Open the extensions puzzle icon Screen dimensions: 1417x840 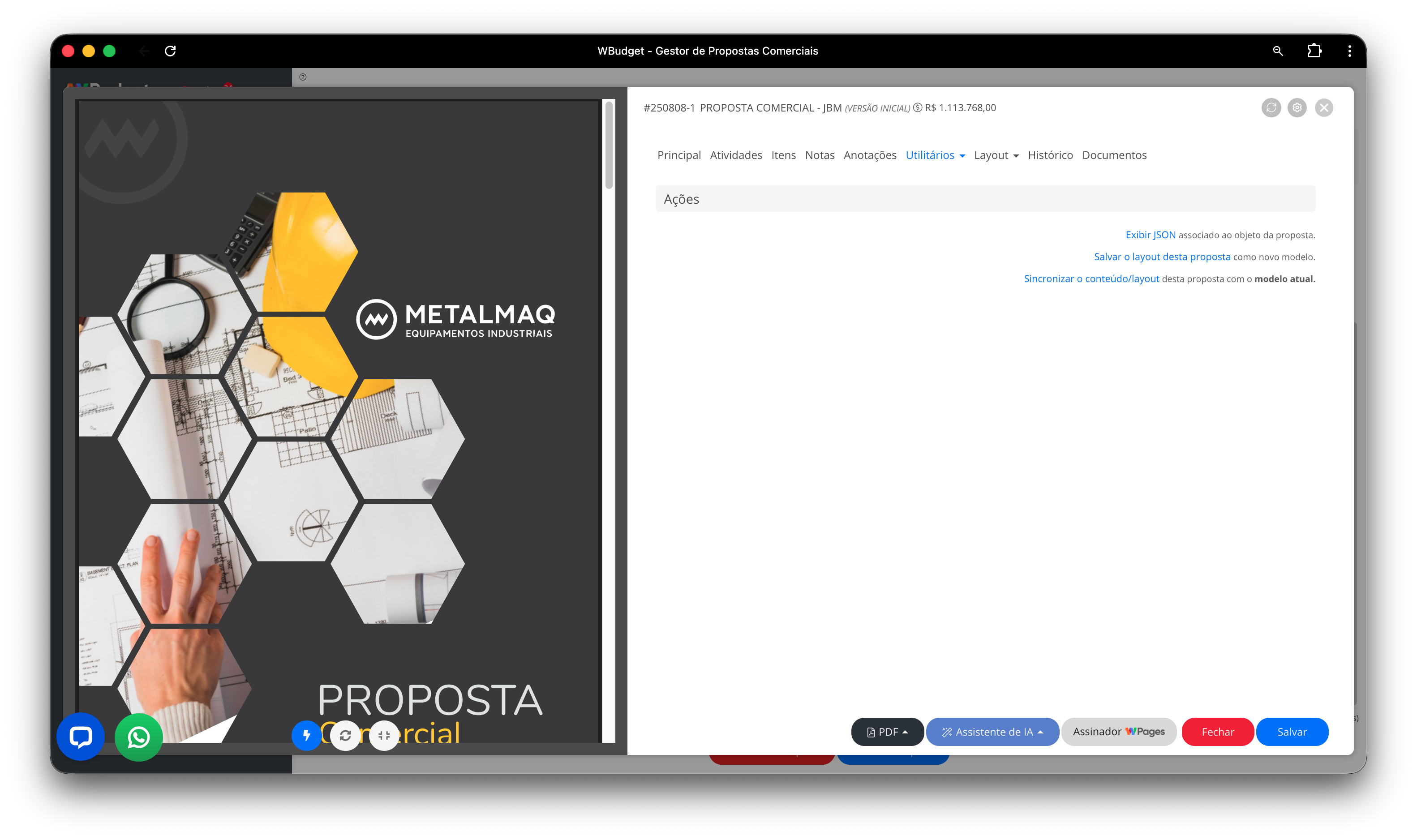[1314, 51]
